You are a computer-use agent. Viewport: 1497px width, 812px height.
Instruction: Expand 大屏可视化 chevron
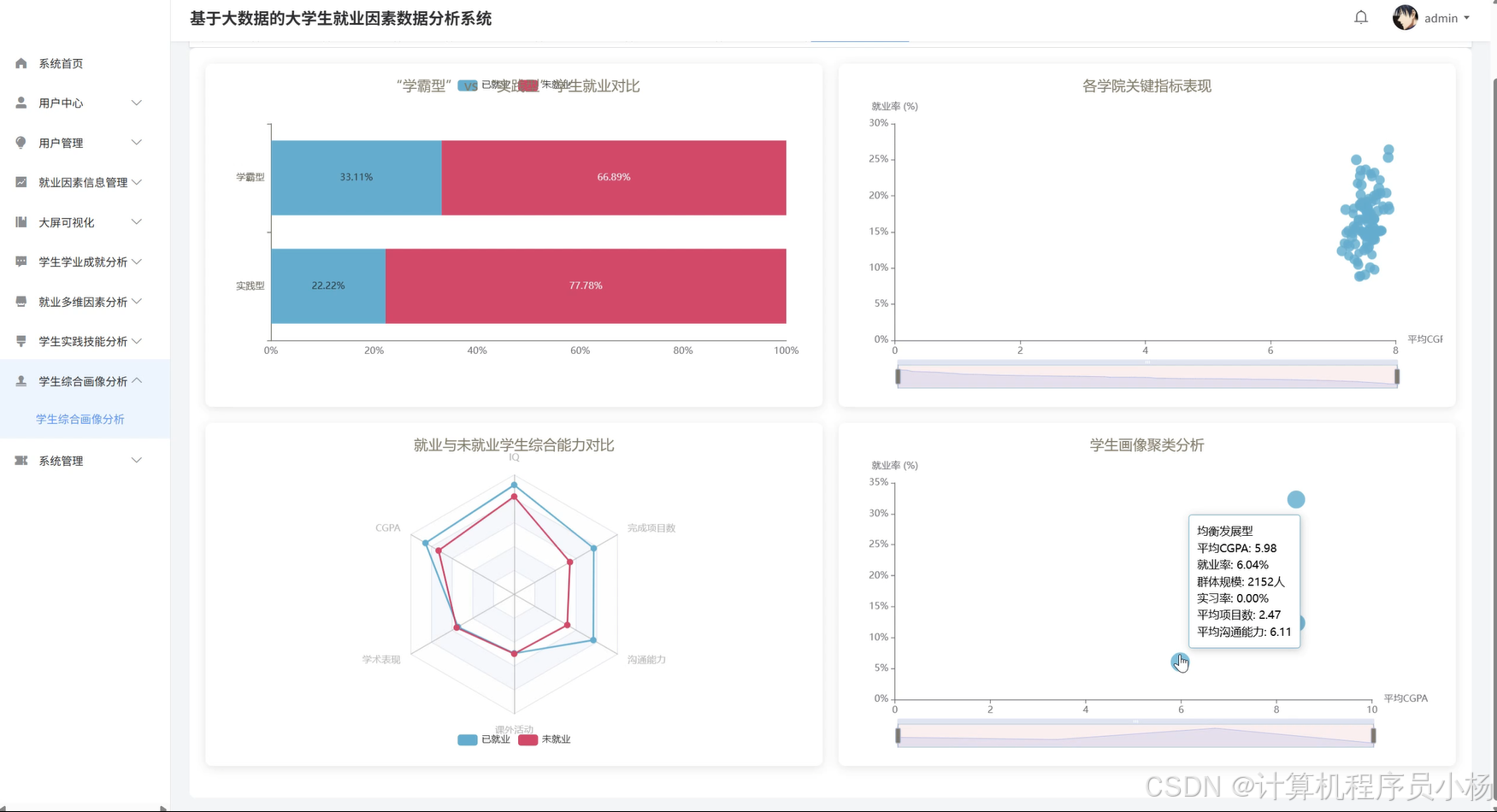tap(137, 222)
